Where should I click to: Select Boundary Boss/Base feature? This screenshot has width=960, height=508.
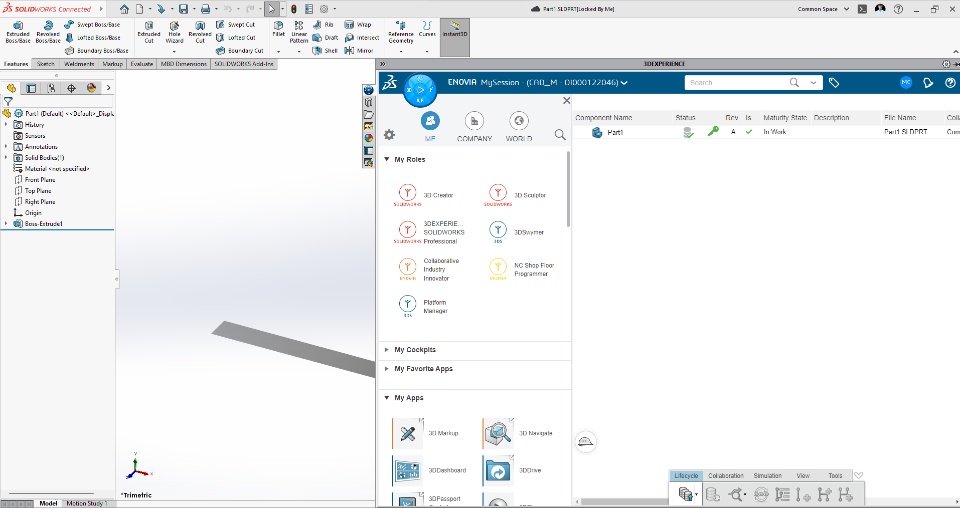click(96, 51)
